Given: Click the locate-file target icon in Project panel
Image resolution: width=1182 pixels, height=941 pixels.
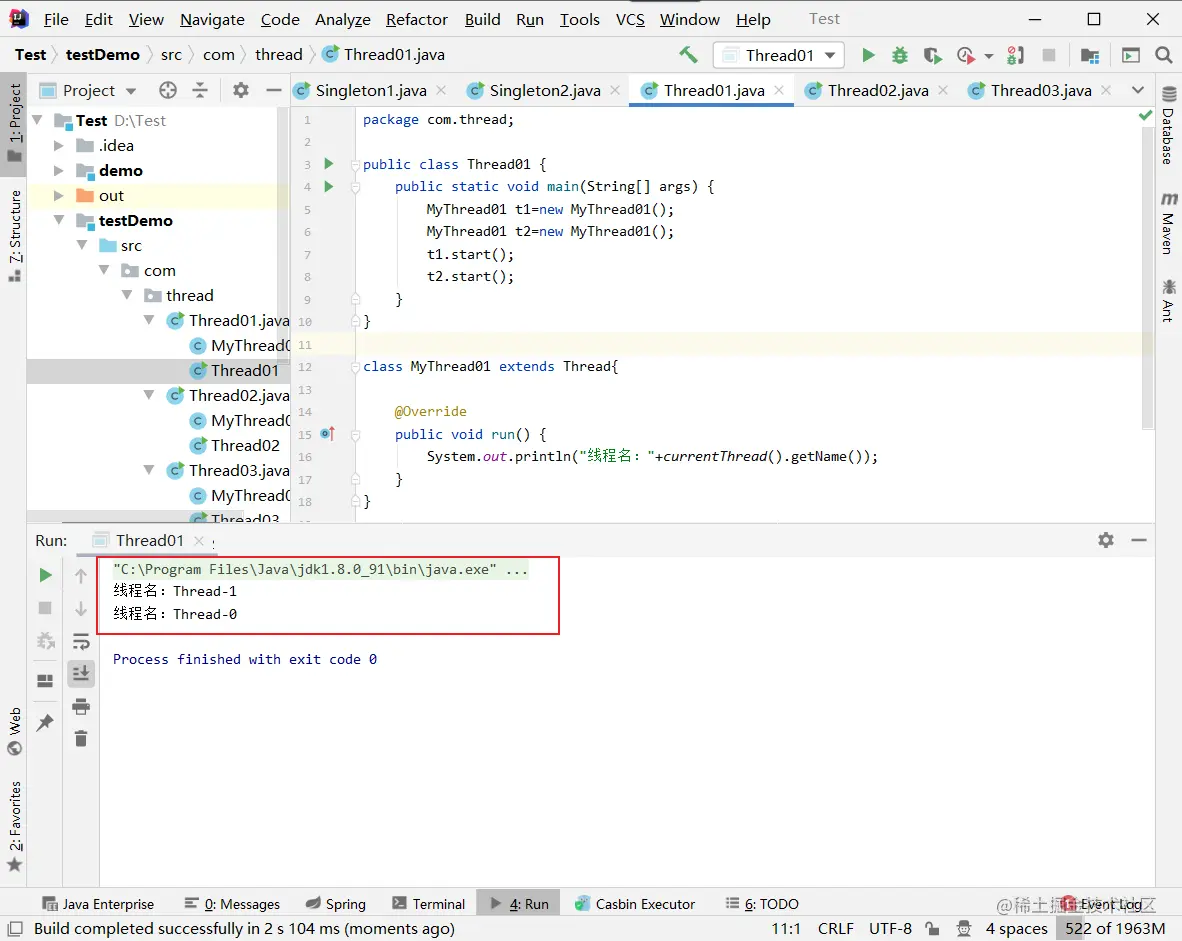Looking at the screenshot, I should tap(168, 90).
